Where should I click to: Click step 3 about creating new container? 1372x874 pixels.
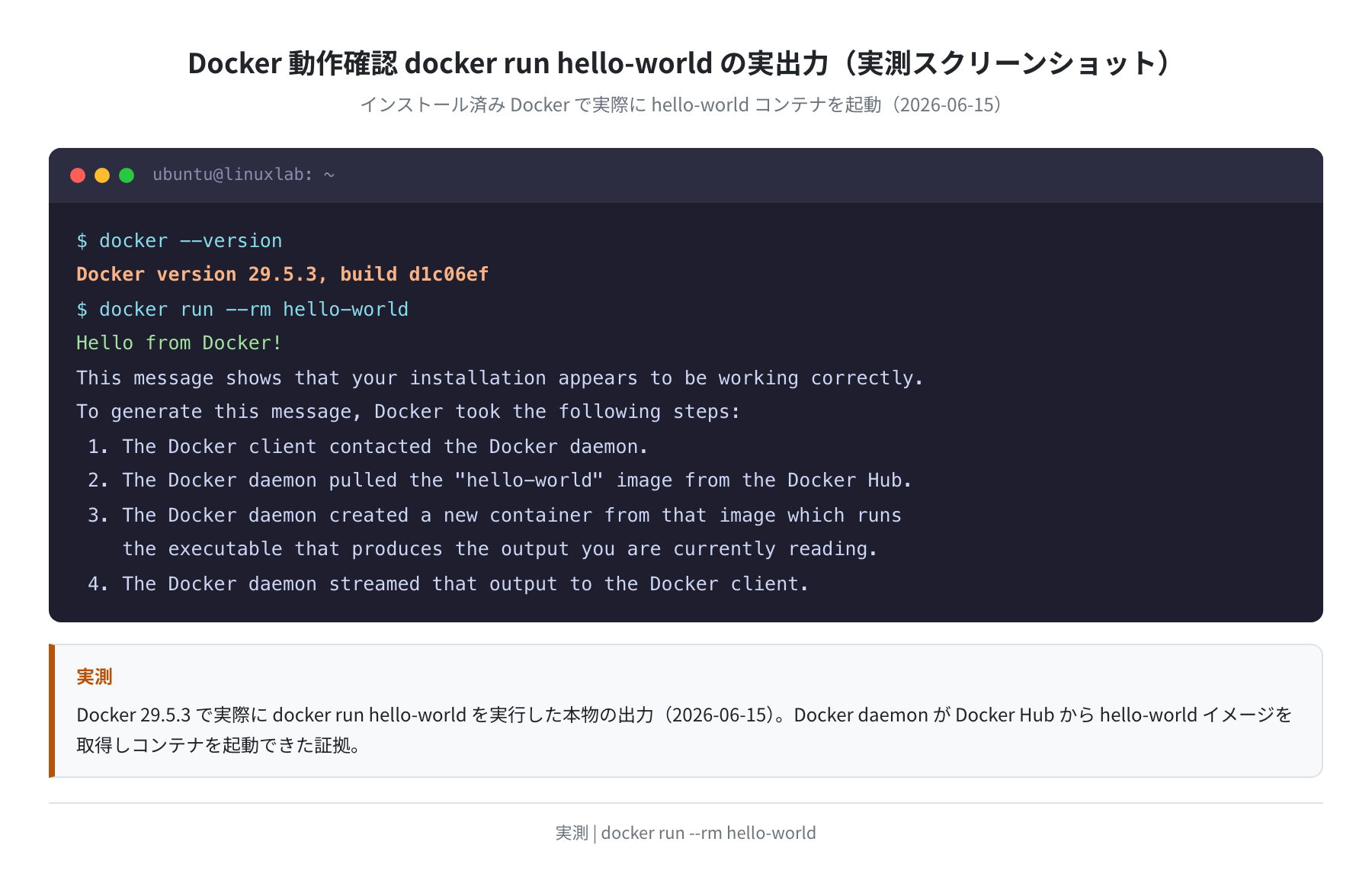pyautogui.click(x=494, y=516)
